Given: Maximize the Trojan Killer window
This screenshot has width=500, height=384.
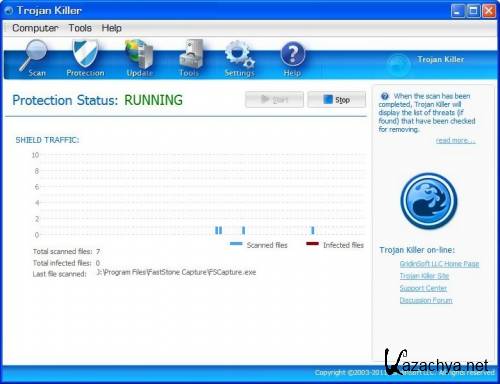Looking at the screenshot, I should 473,11.
